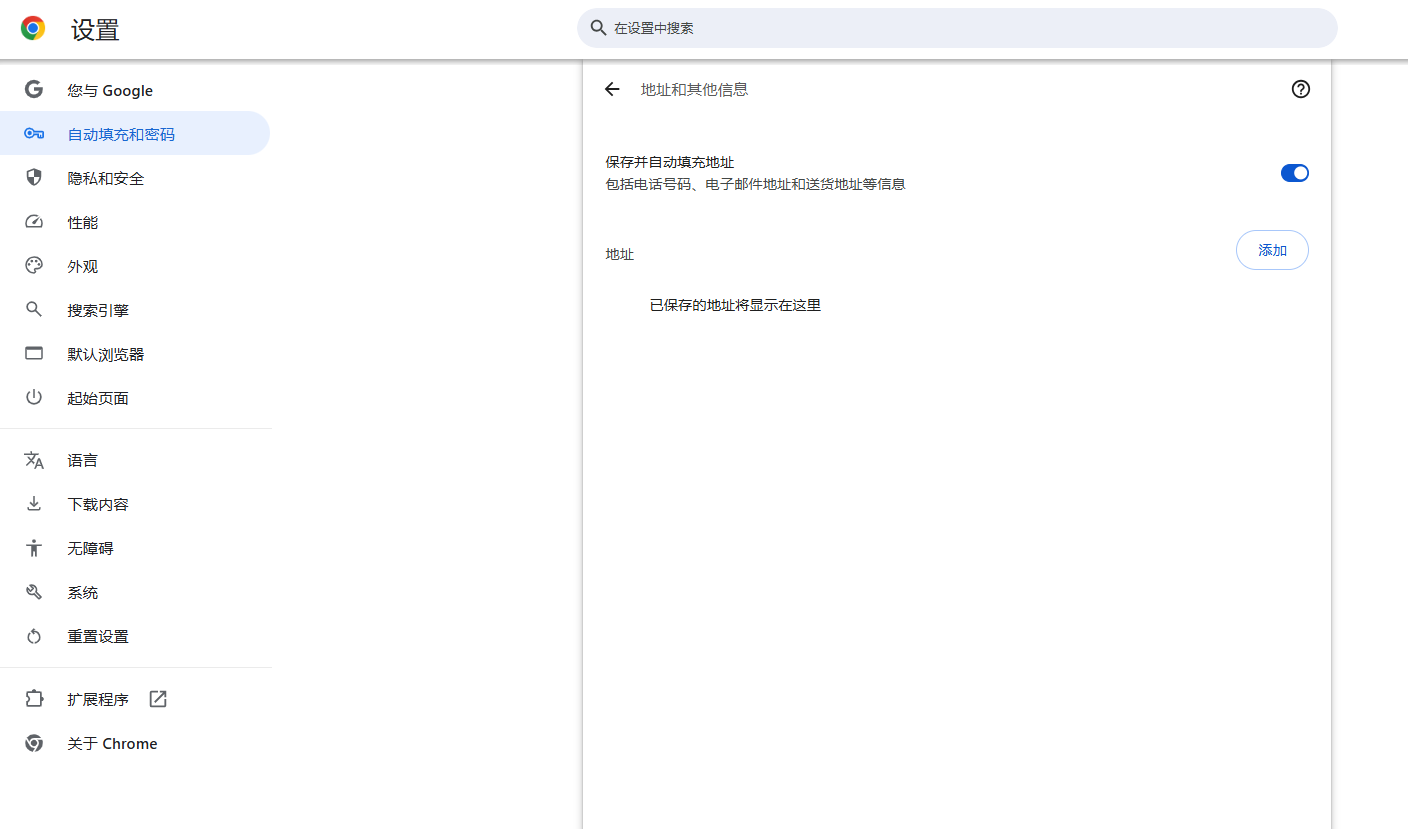
Task: Click the magnifier icon in settings search box
Action: point(598,28)
